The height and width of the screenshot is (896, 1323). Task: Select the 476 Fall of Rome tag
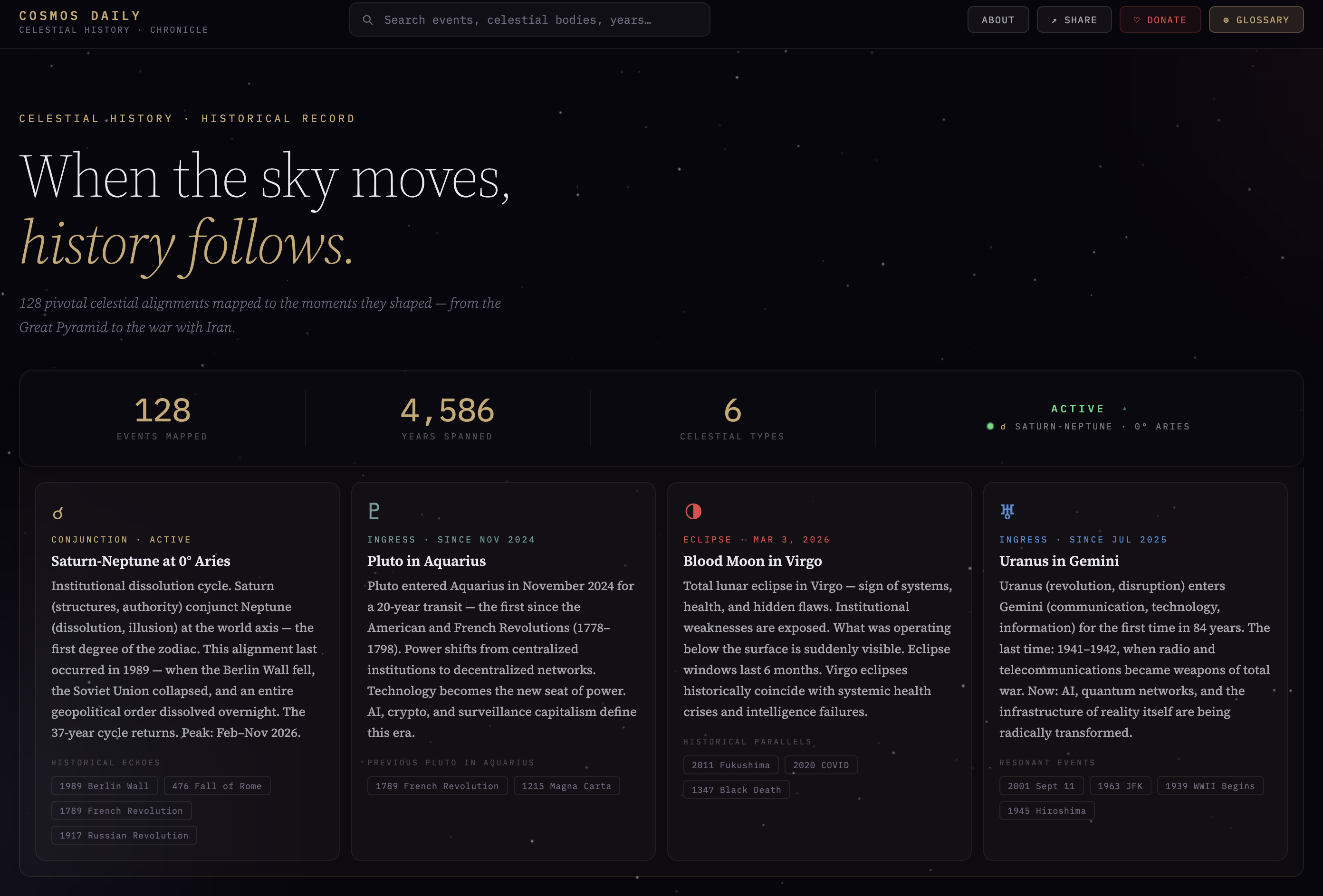pos(216,786)
